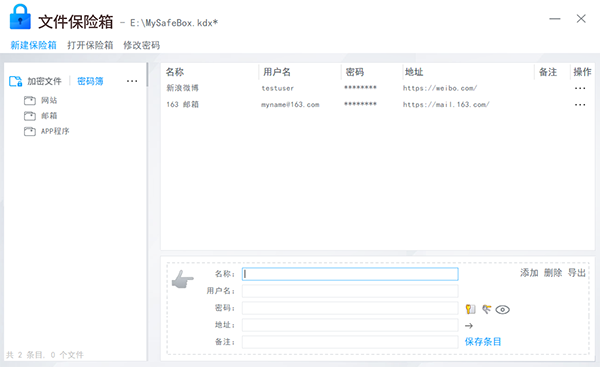
Task: Click the arrow to open address
Action: (x=469, y=326)
